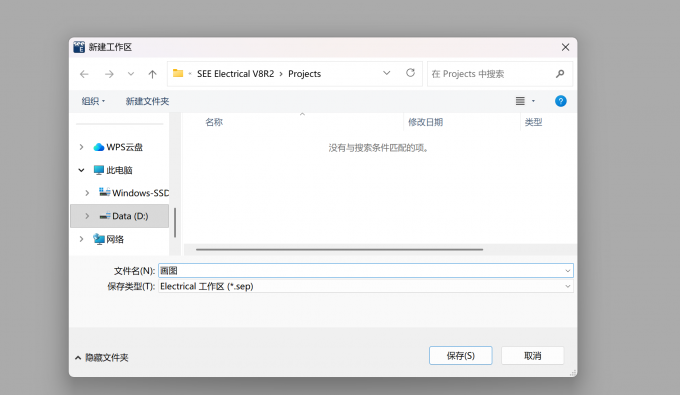The image size is (680, 395).
Task: Click the 保存(S) button
Action: click(x=461, y=356)
